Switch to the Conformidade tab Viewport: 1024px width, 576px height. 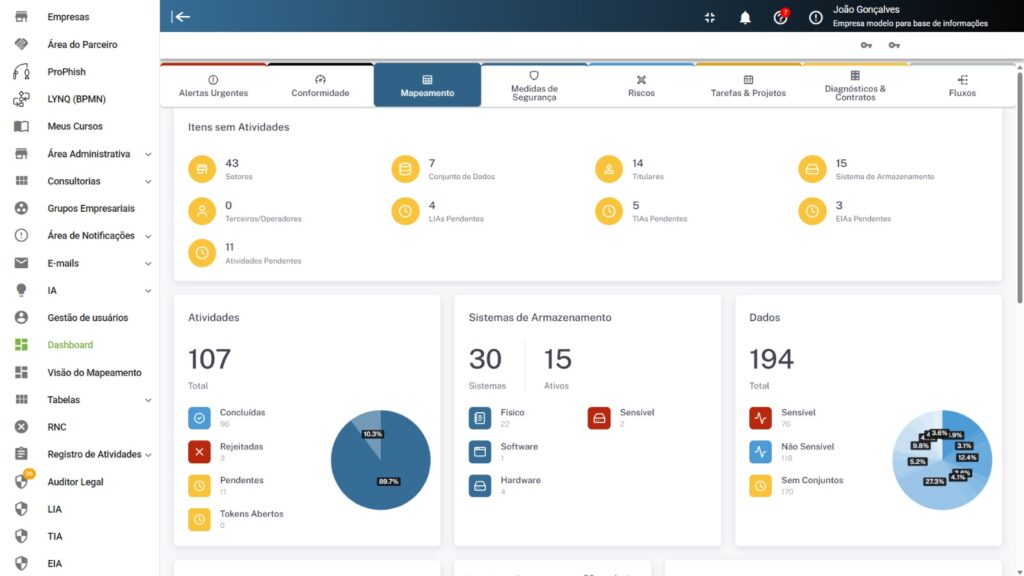(x=320, y=86)
